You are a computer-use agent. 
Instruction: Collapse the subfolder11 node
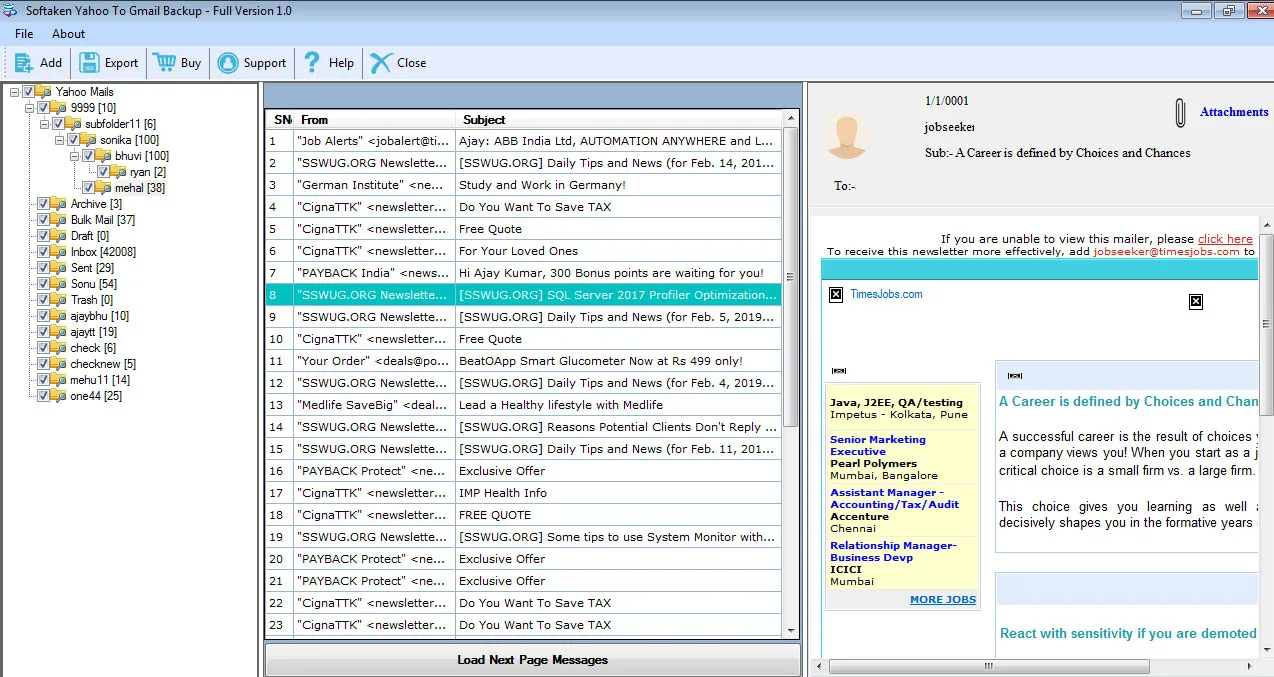(44, 124)
